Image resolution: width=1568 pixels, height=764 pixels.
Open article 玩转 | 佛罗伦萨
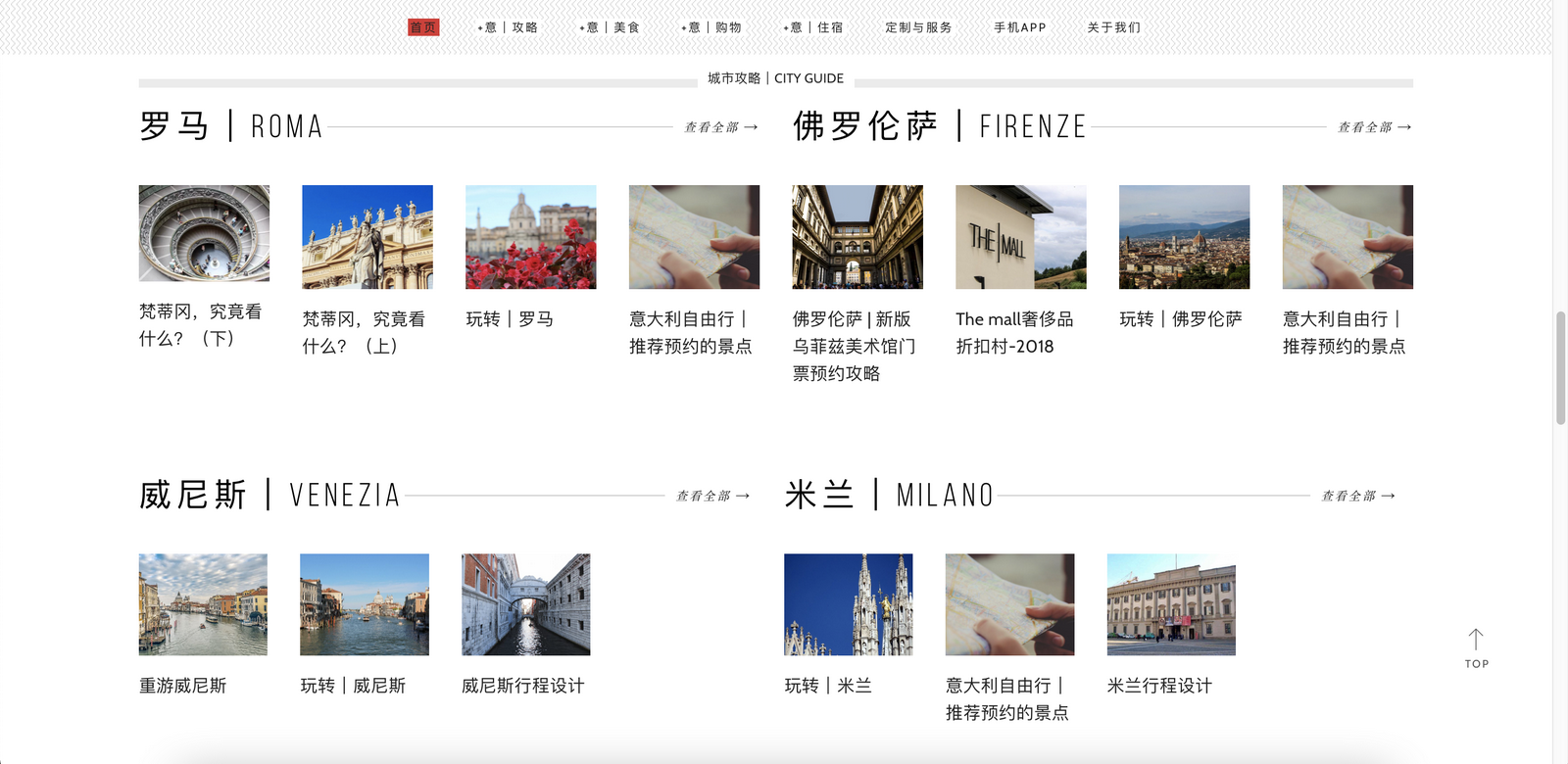(1181, 319)
